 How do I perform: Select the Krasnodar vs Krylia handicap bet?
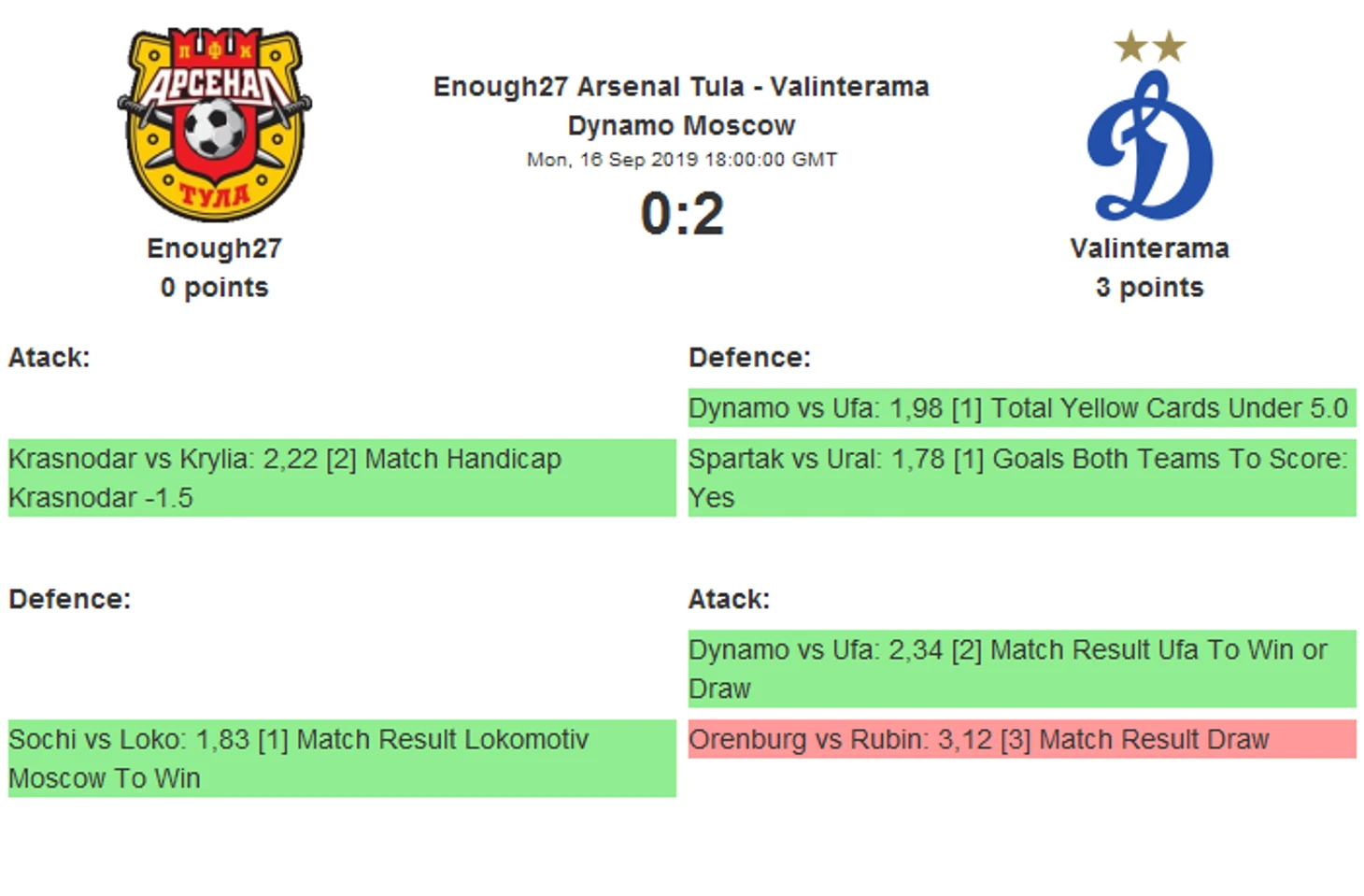click(x=342, y=477)
